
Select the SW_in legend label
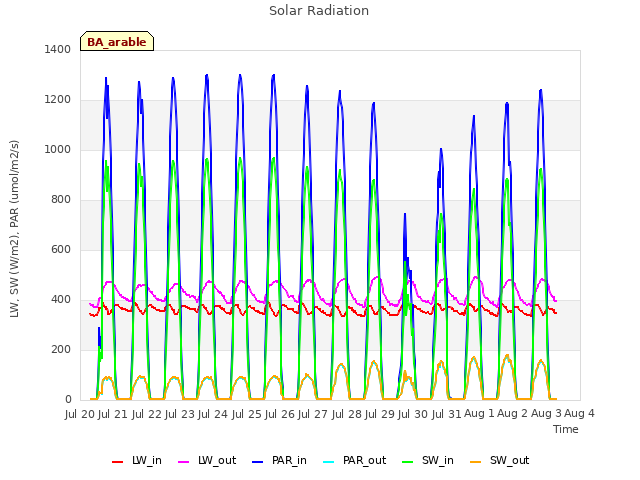pos(438,460)
